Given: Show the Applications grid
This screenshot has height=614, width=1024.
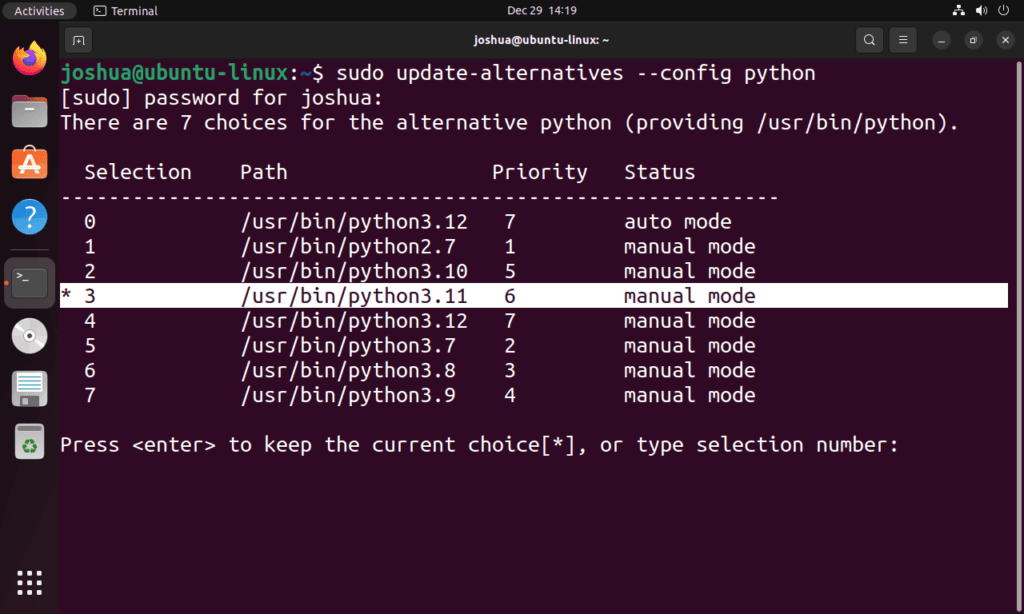Looking at the screenshot, I should [29, 582].
